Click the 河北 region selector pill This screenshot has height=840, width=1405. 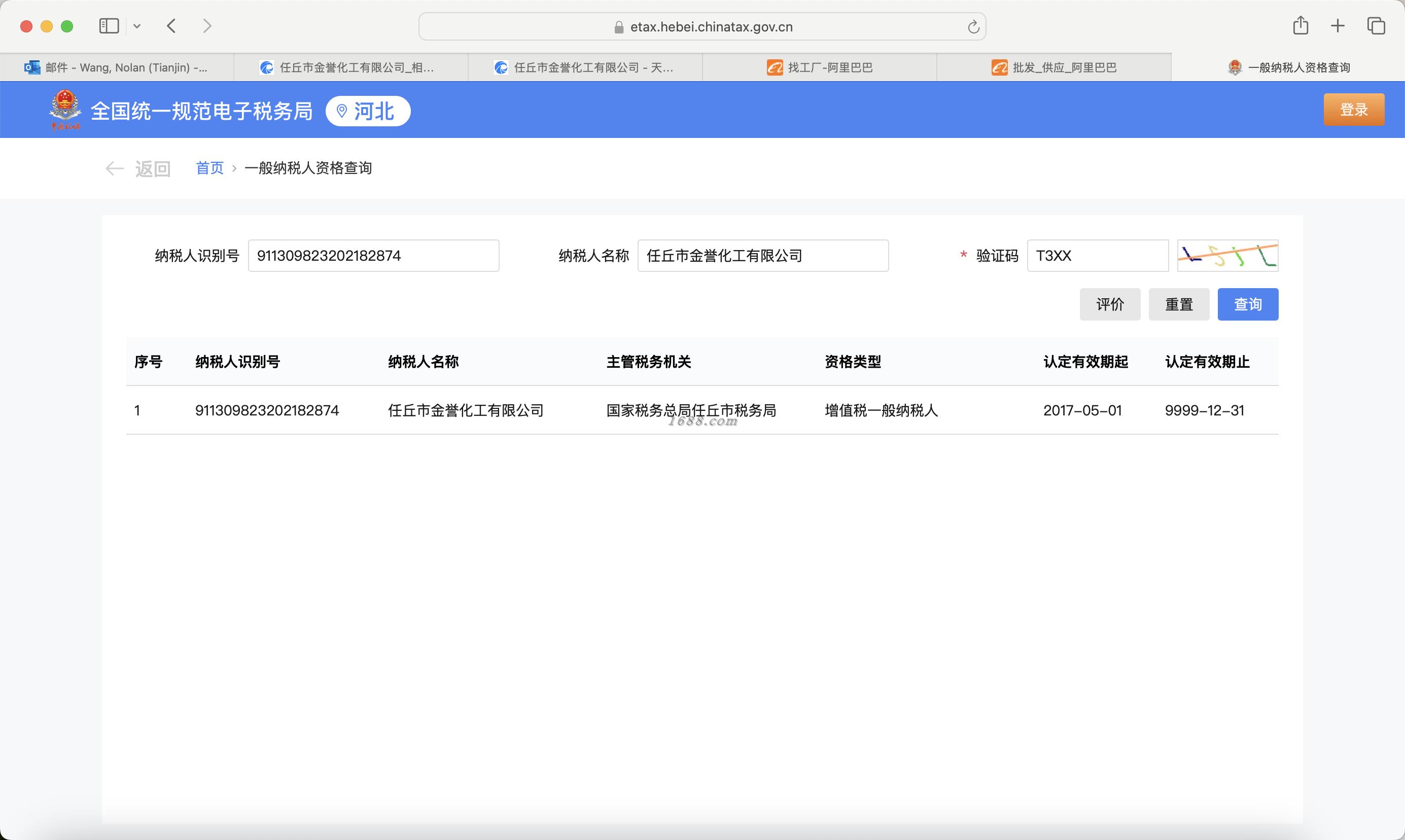(x=368, y=111)
